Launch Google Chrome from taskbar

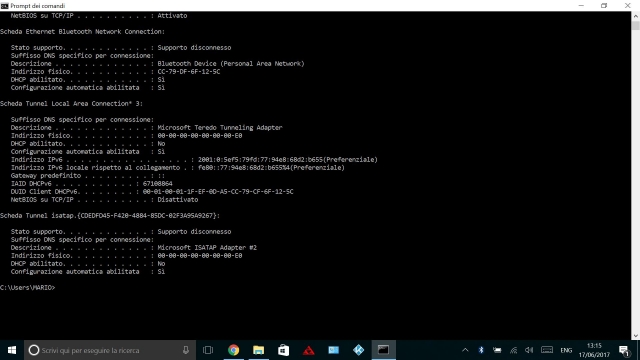pos(233,350)
